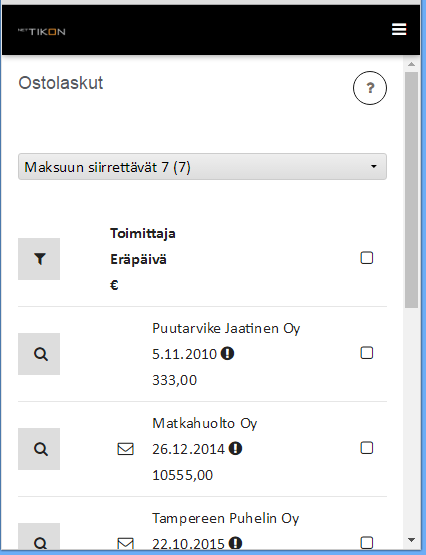Open the hamburger menu
The width and height of the screenshot is (426, 555).
point(399,29)
